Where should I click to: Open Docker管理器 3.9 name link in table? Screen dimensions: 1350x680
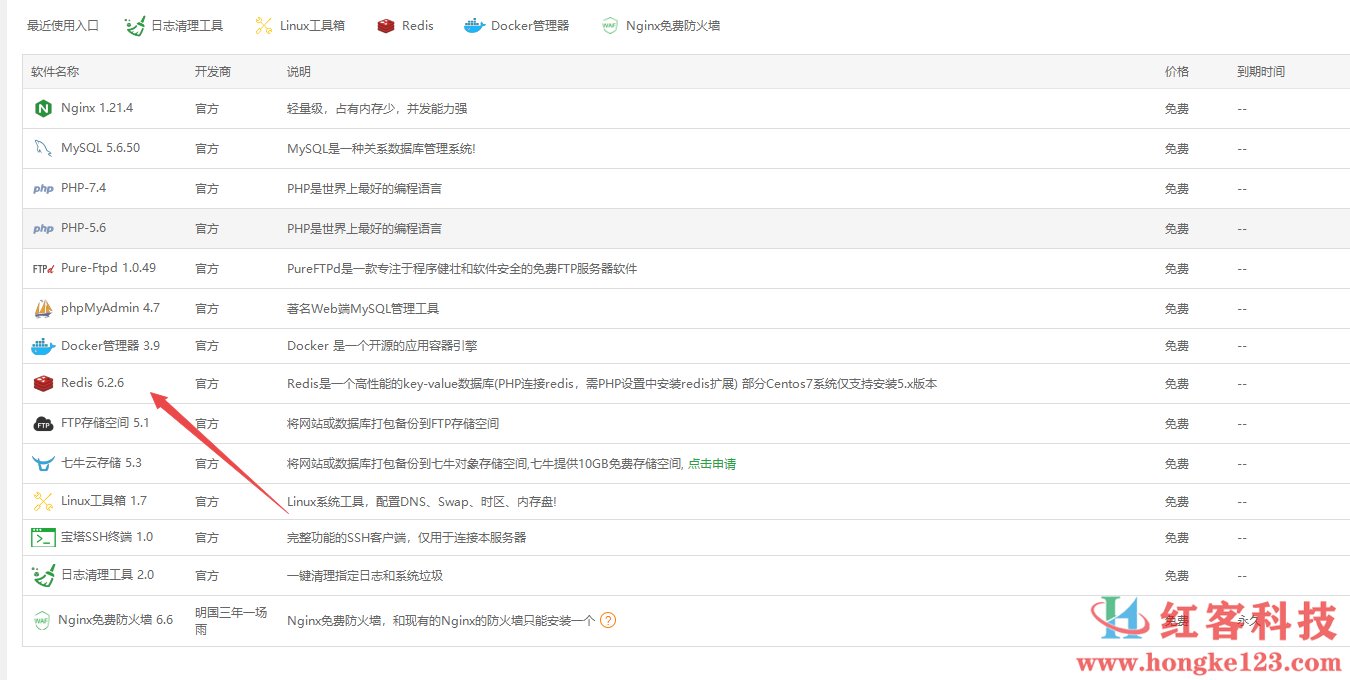[x=110, y=346]
